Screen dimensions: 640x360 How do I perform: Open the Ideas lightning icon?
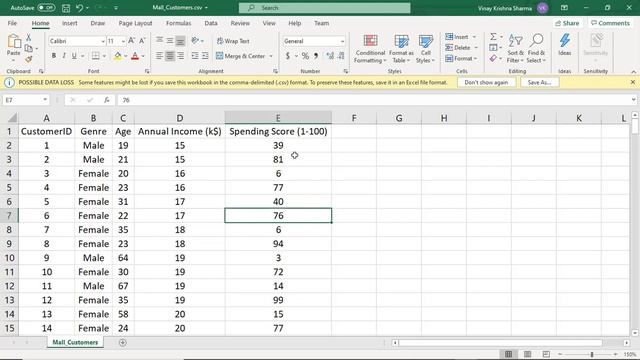click(x=565, y=41)
